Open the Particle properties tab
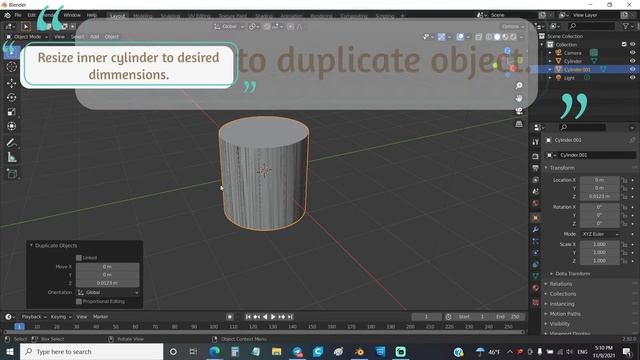The height and width of the screenshot is (360, 640). click(536, 241)
